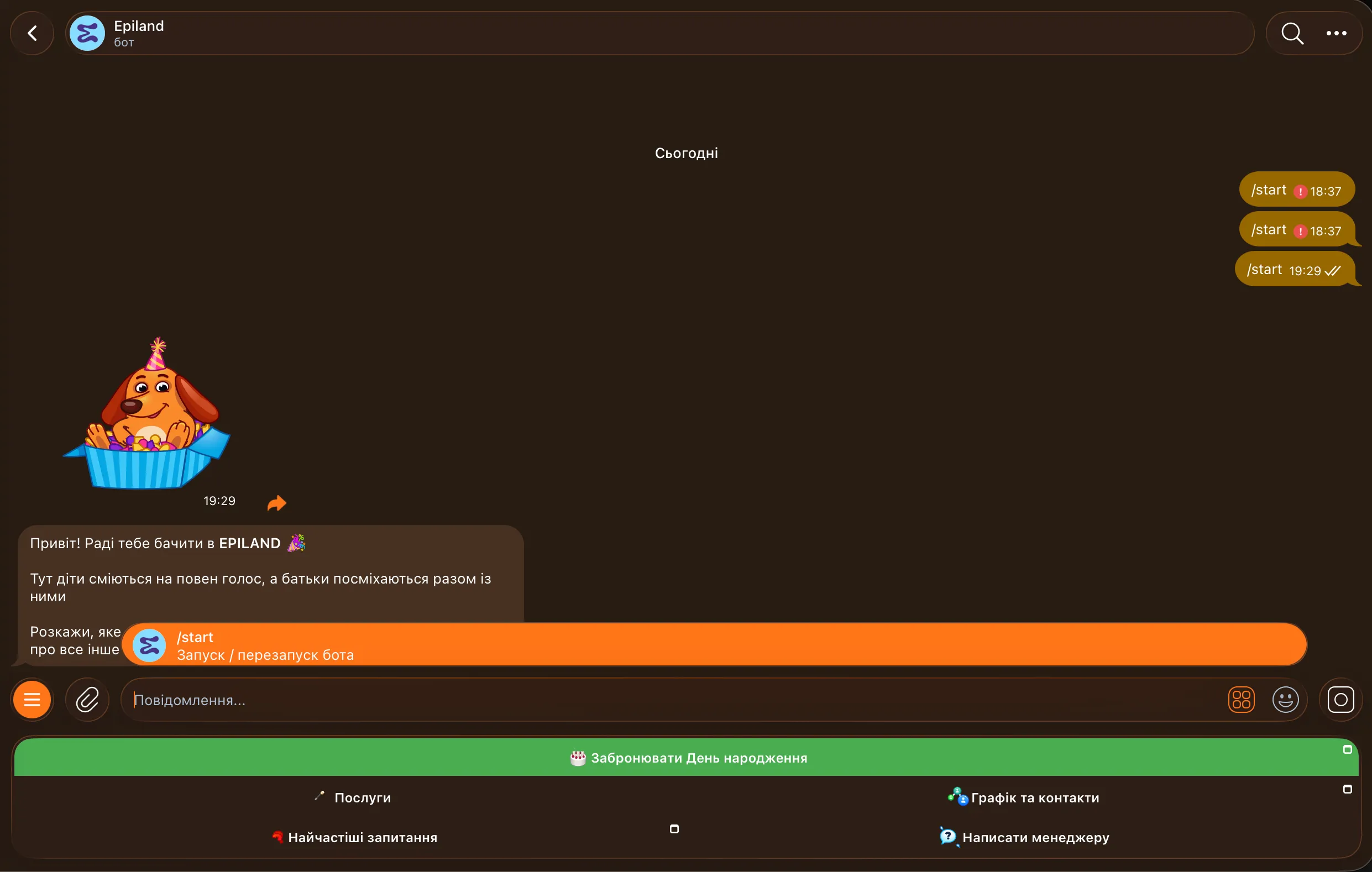Open the Epiland bot profile avatar

[x=87, y=33]
